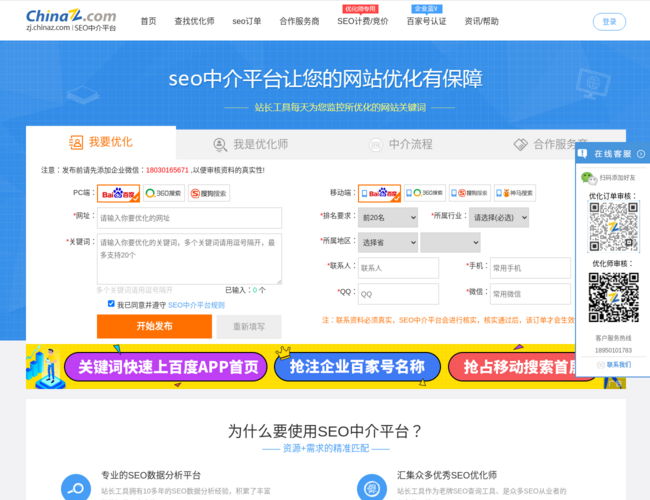Click the handshake icon on 合作服务商 tab
Image resolution: width=650 pixels, height=500 pixels.
tap(521, 144)
